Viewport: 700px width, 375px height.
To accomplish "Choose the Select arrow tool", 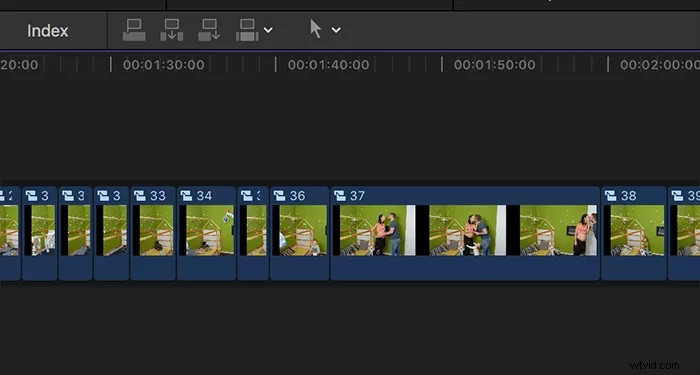I will (x=316, y=29).
